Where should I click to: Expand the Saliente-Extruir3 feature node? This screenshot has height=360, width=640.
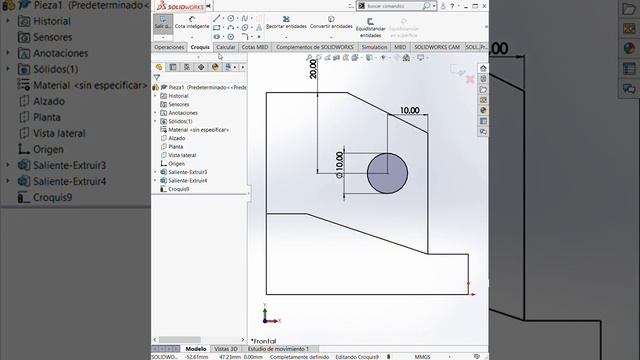(x=155, y=172)
